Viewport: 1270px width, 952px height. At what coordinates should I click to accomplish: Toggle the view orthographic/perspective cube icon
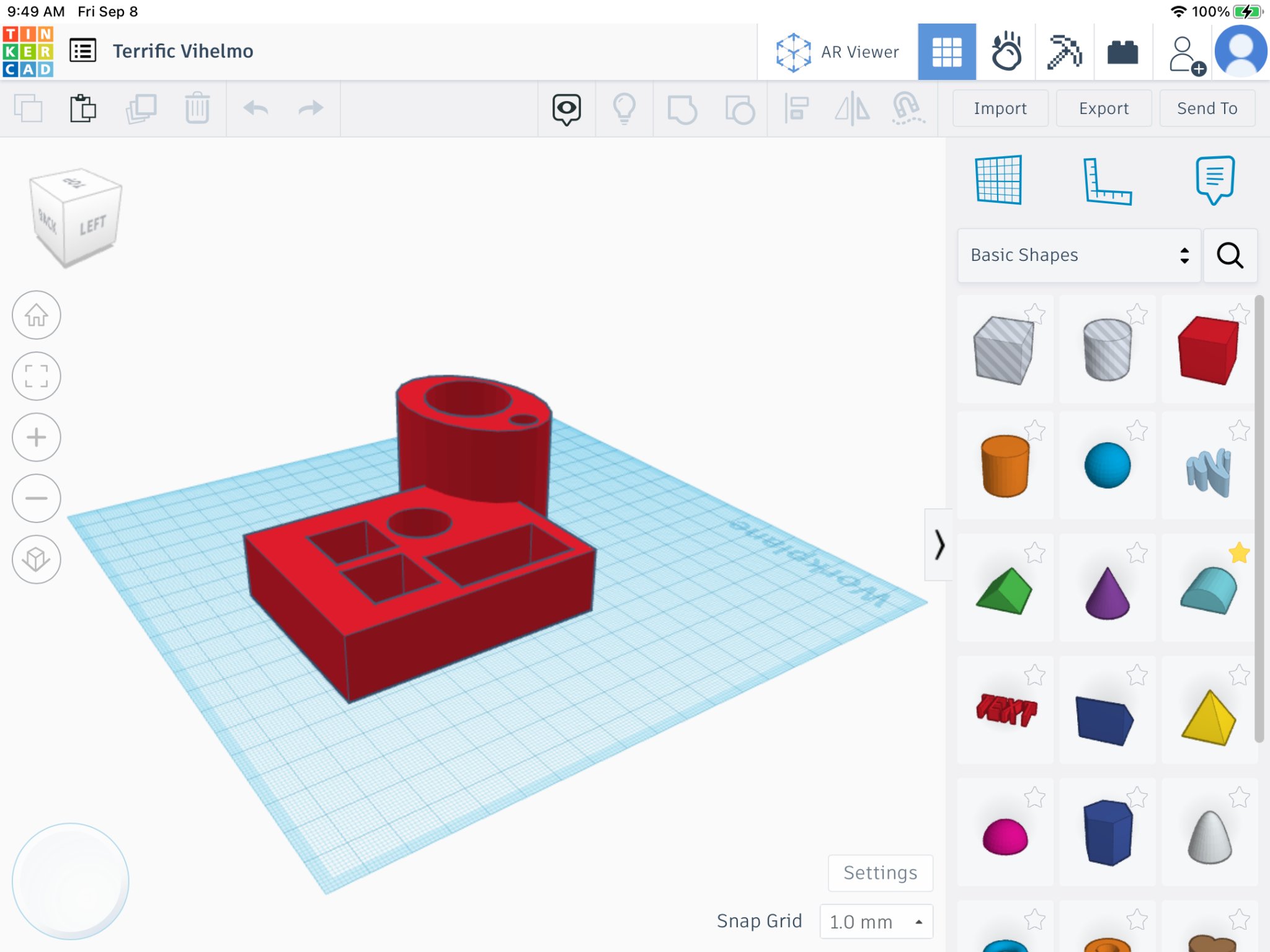(37, 559)
